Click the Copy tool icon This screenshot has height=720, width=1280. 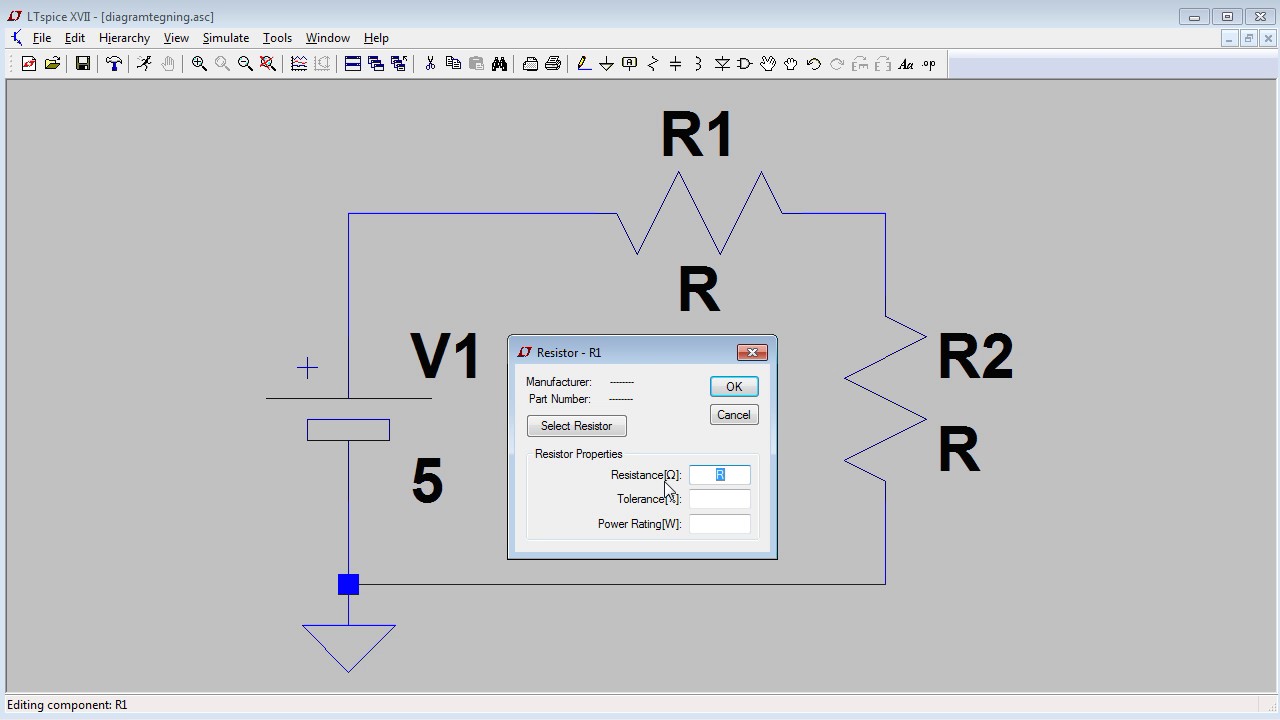coord(453,64)
